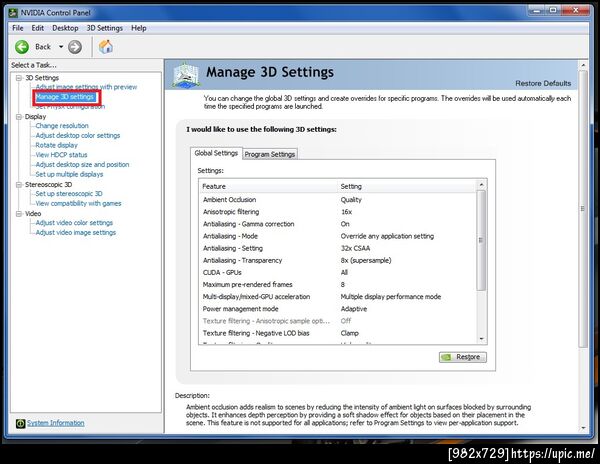This screenshot has height=464, width=600.
Task: Select Antialiasing - Transparency row
Action: (x=338, y=260)
